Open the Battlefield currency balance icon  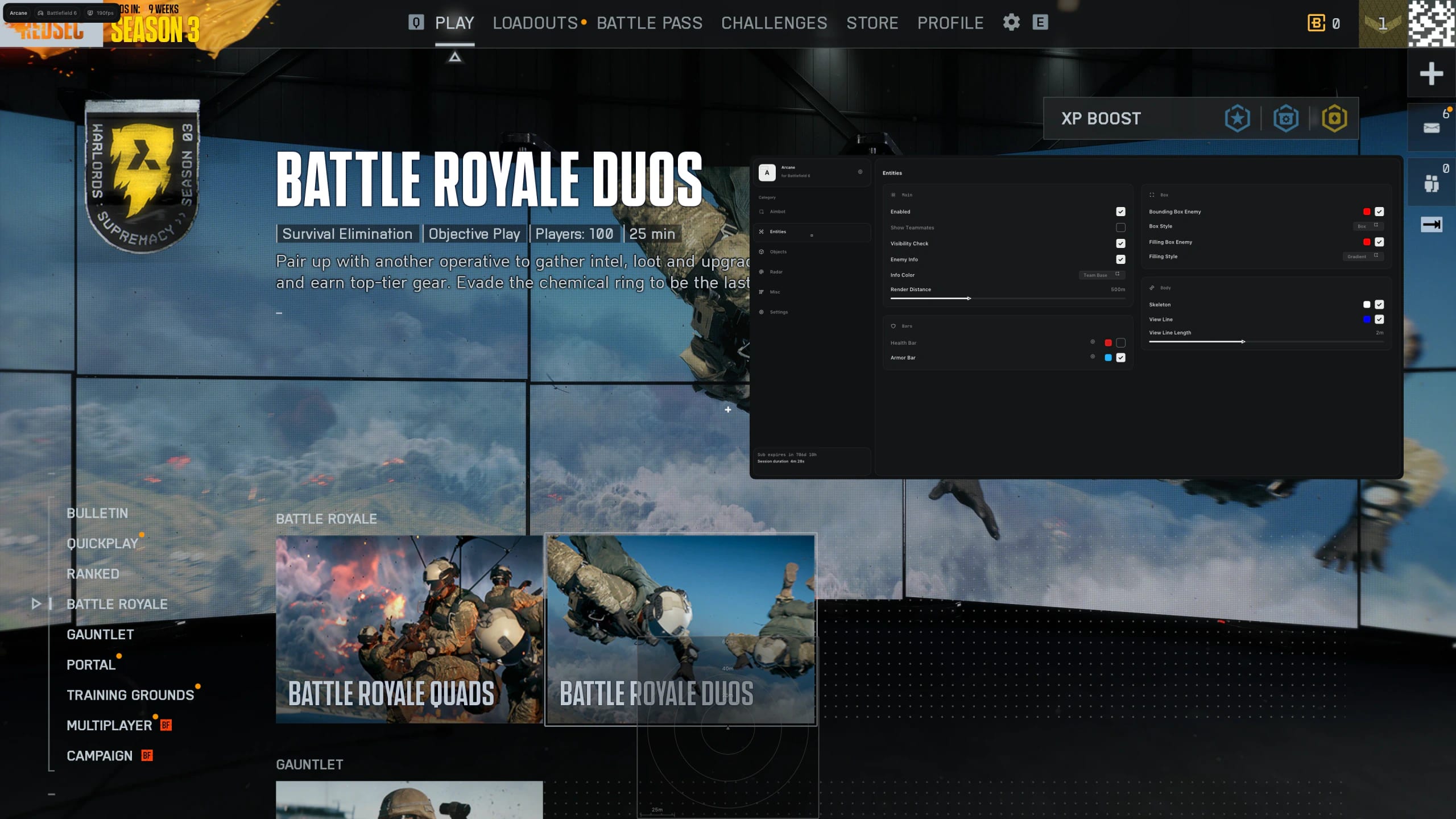[x=1316, y=23]
